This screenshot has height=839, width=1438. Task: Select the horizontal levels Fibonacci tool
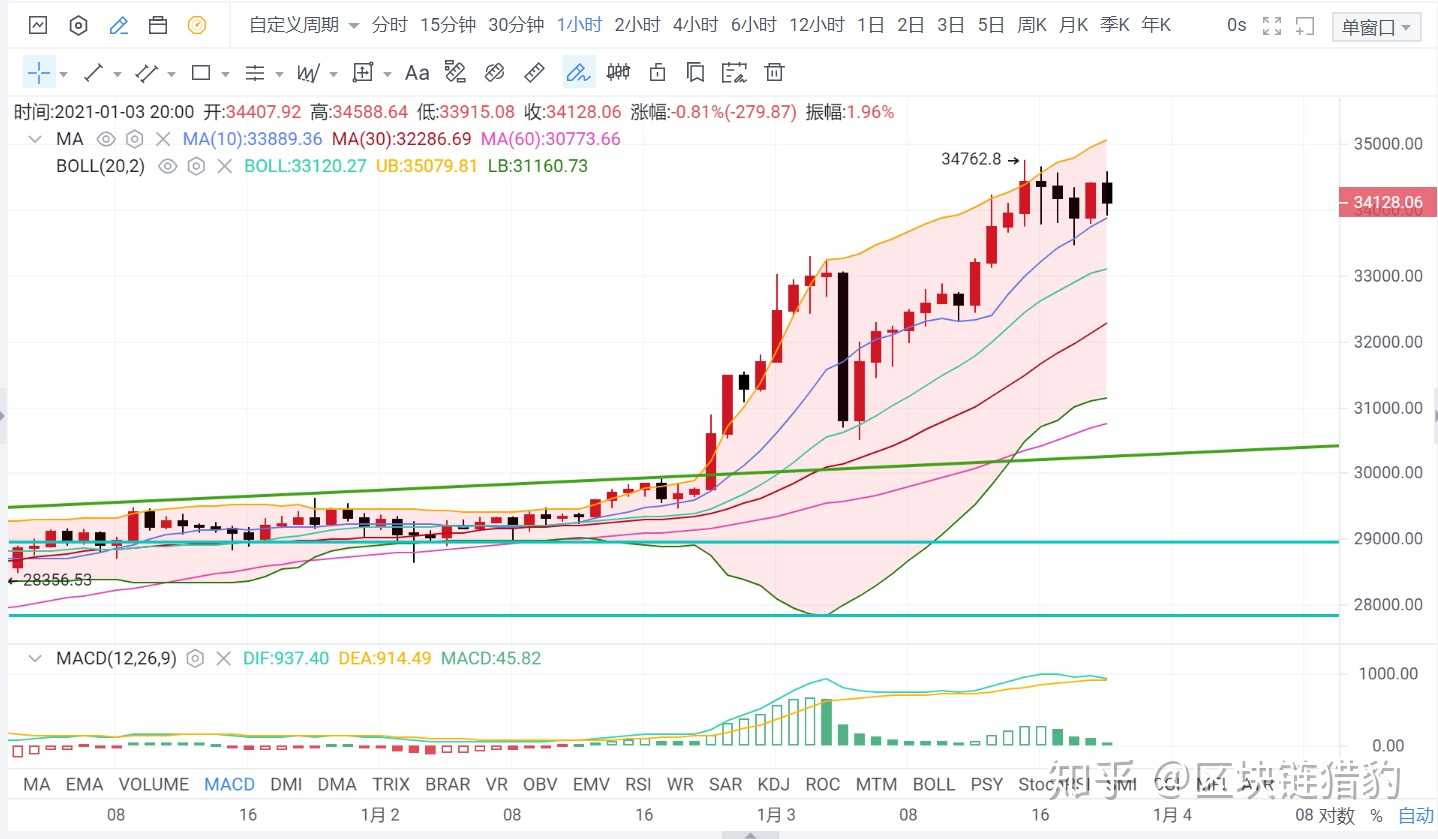255,72
